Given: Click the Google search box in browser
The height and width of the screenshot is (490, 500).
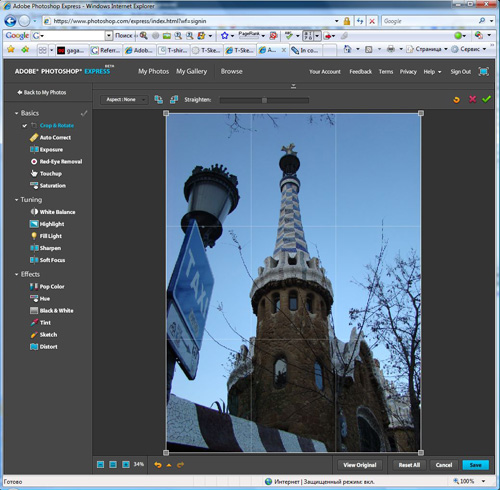Looking at the screenshot, I should 430,21.
